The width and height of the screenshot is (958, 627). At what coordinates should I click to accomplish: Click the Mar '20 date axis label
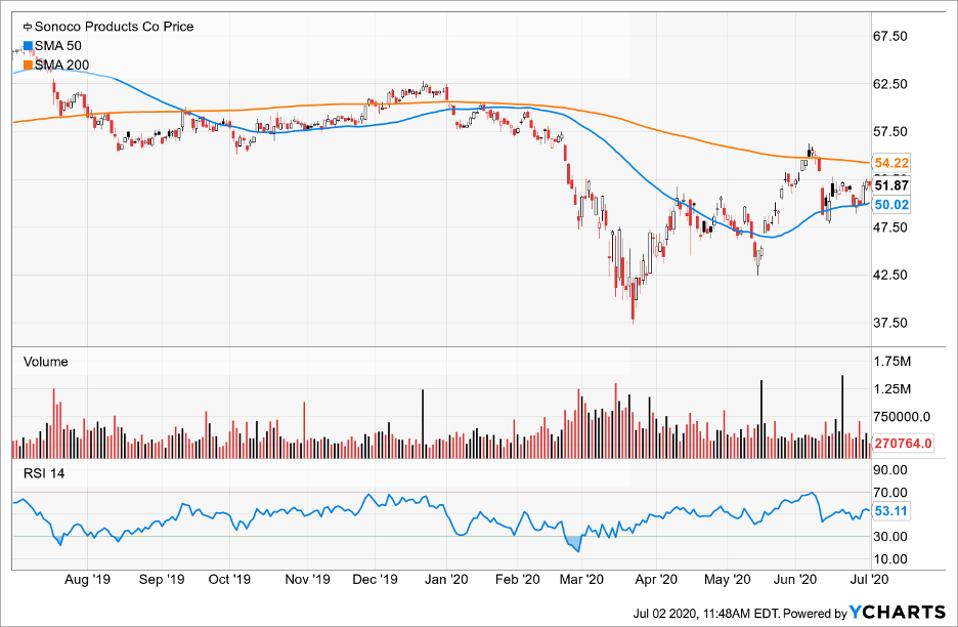point(582,579)
